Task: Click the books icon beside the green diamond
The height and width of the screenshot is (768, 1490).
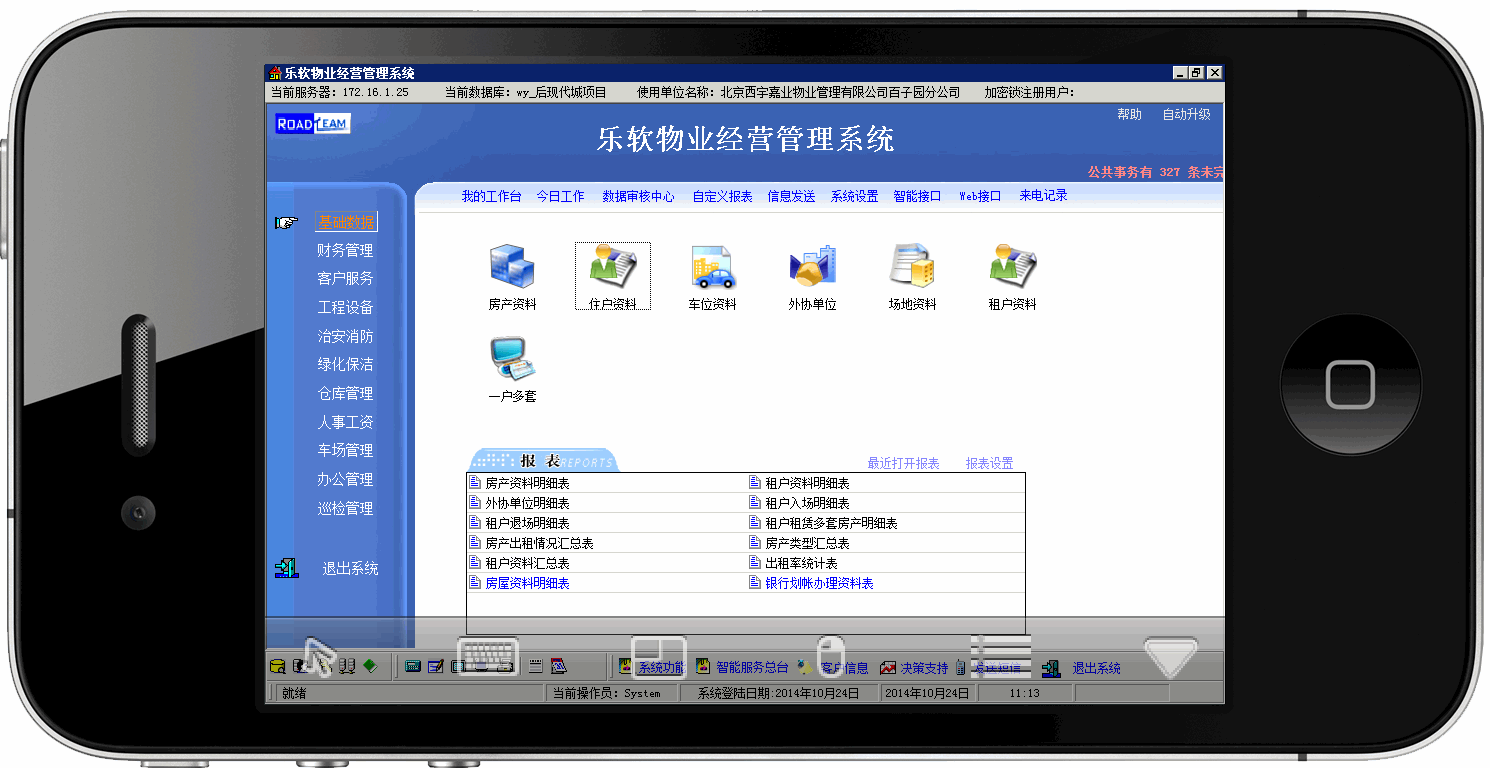Action: pos(347,666)
